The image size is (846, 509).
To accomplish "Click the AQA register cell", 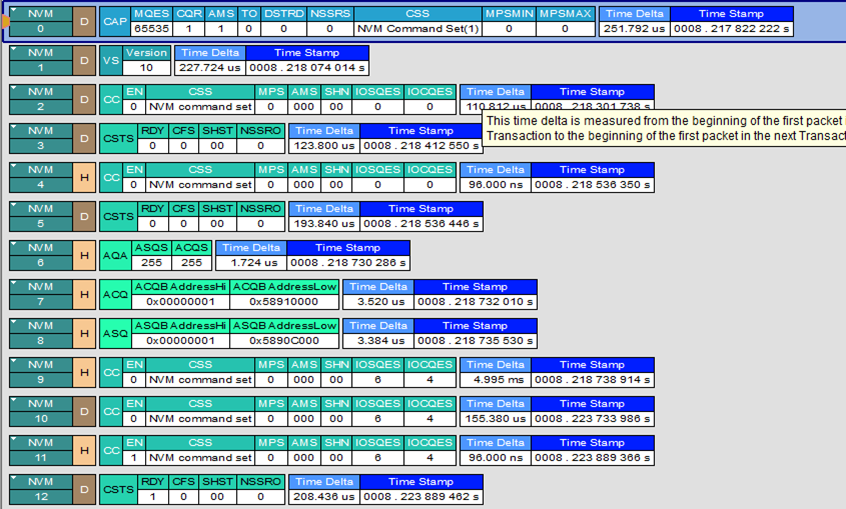I will point(114,256).
